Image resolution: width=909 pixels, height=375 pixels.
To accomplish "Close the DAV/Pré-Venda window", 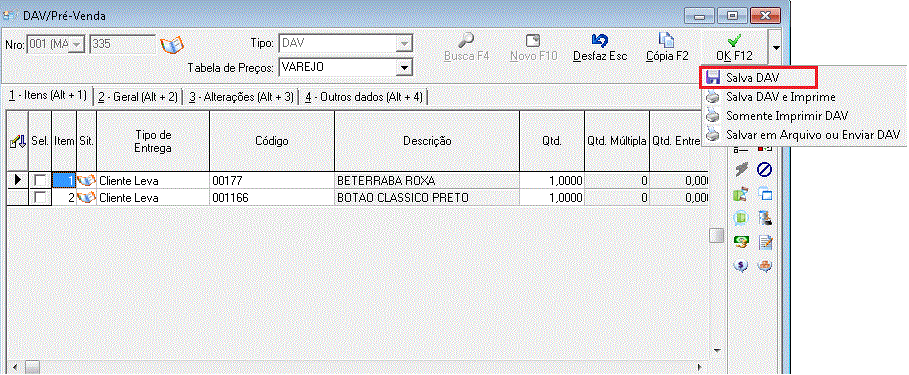I will tap(765, 15).
